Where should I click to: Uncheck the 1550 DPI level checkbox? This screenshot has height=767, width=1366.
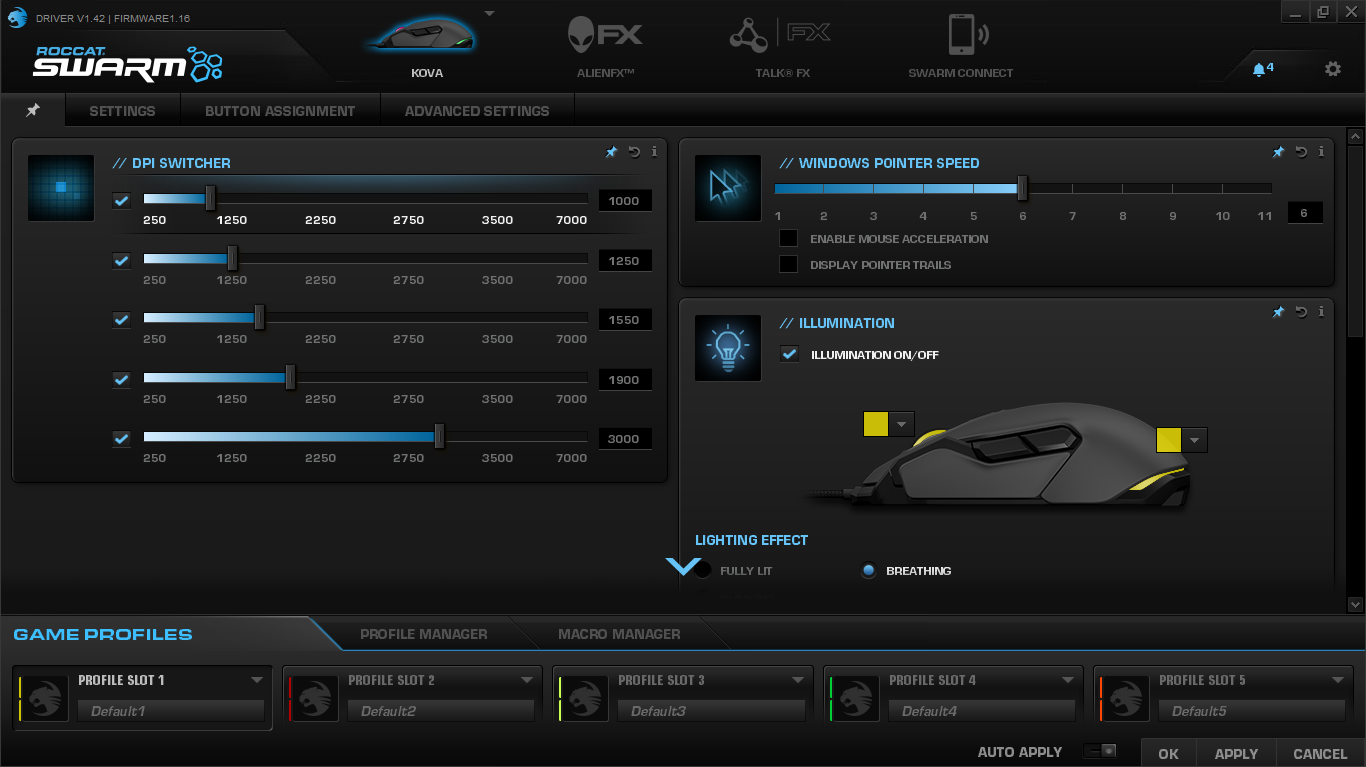click(121, 319)
